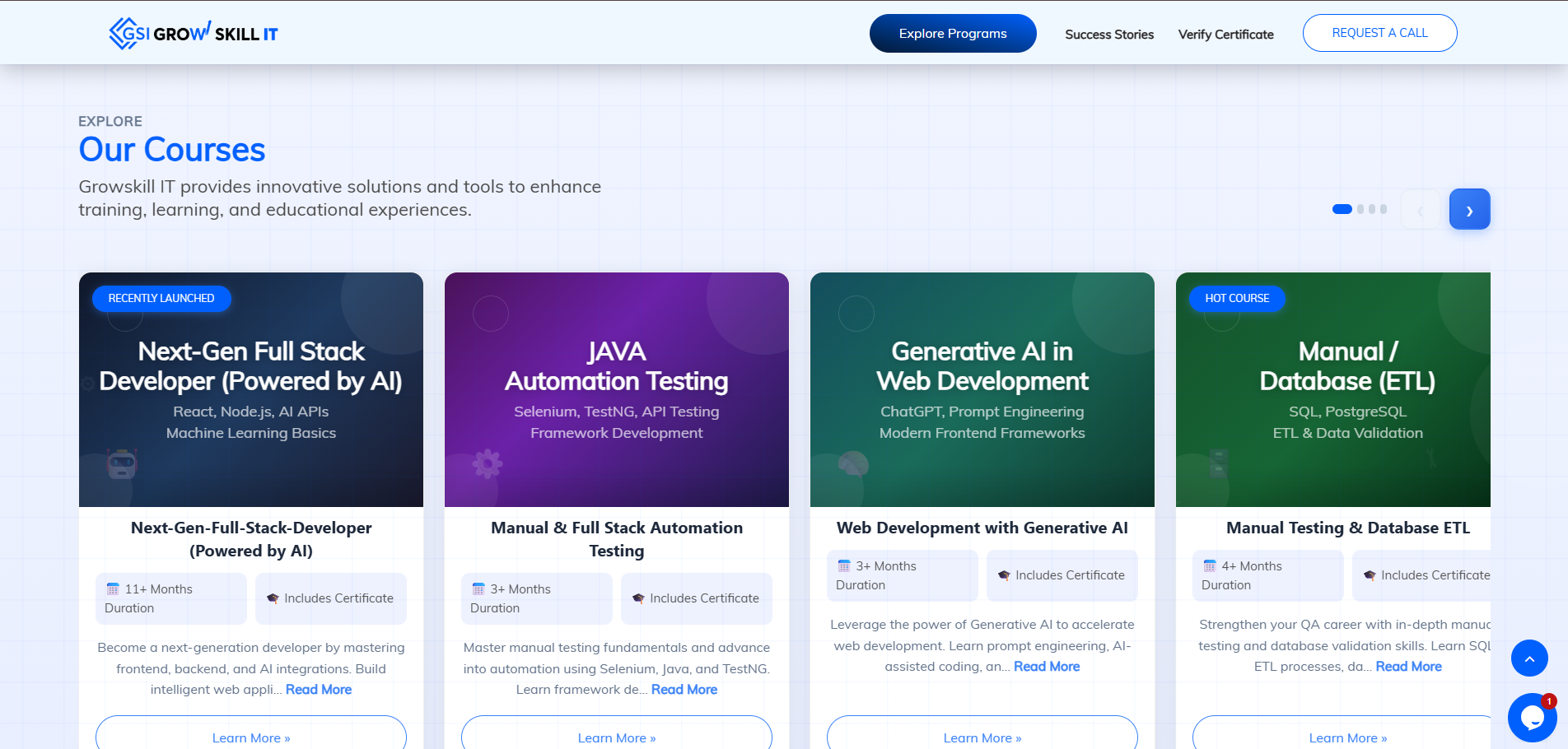Click graduation cap icon on Java Testing card
Image resolution: width=1568 pixels, height=749 pixels.
pyautogui.click(x=638, y=598)
